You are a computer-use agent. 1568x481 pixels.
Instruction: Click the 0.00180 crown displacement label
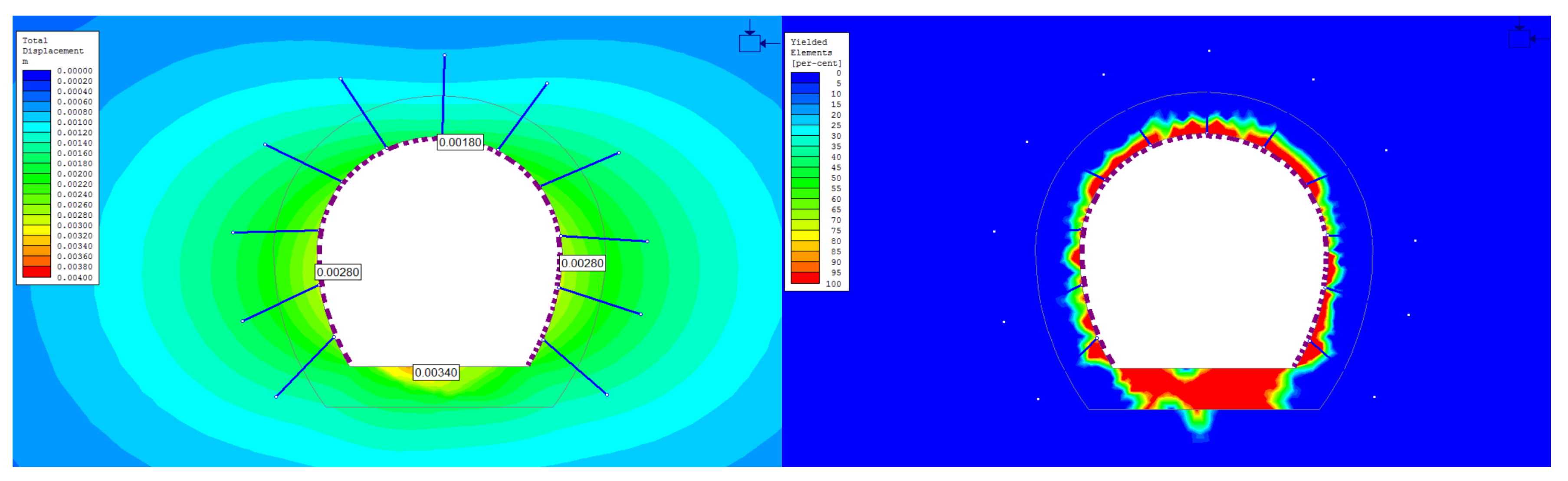460,142
